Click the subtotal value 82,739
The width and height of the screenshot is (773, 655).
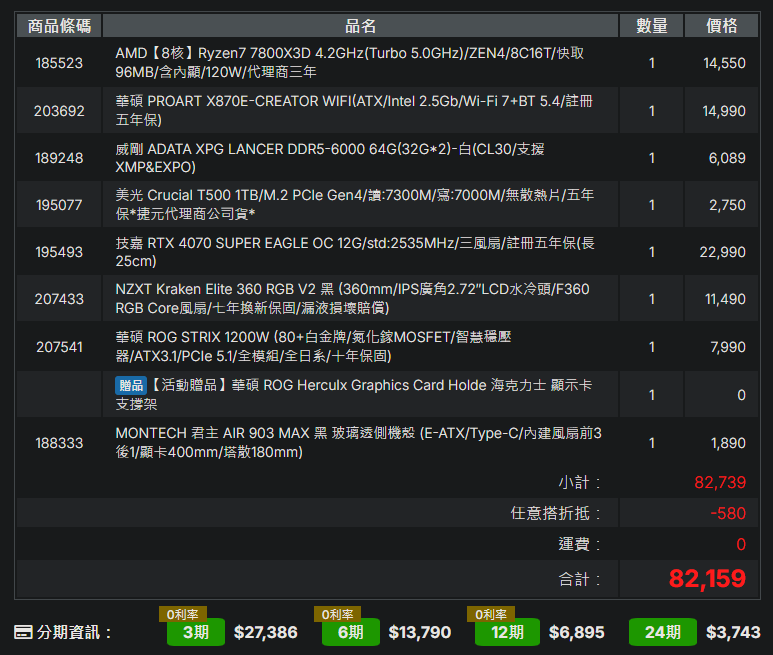pyautogui.click(x=720, y=482)
